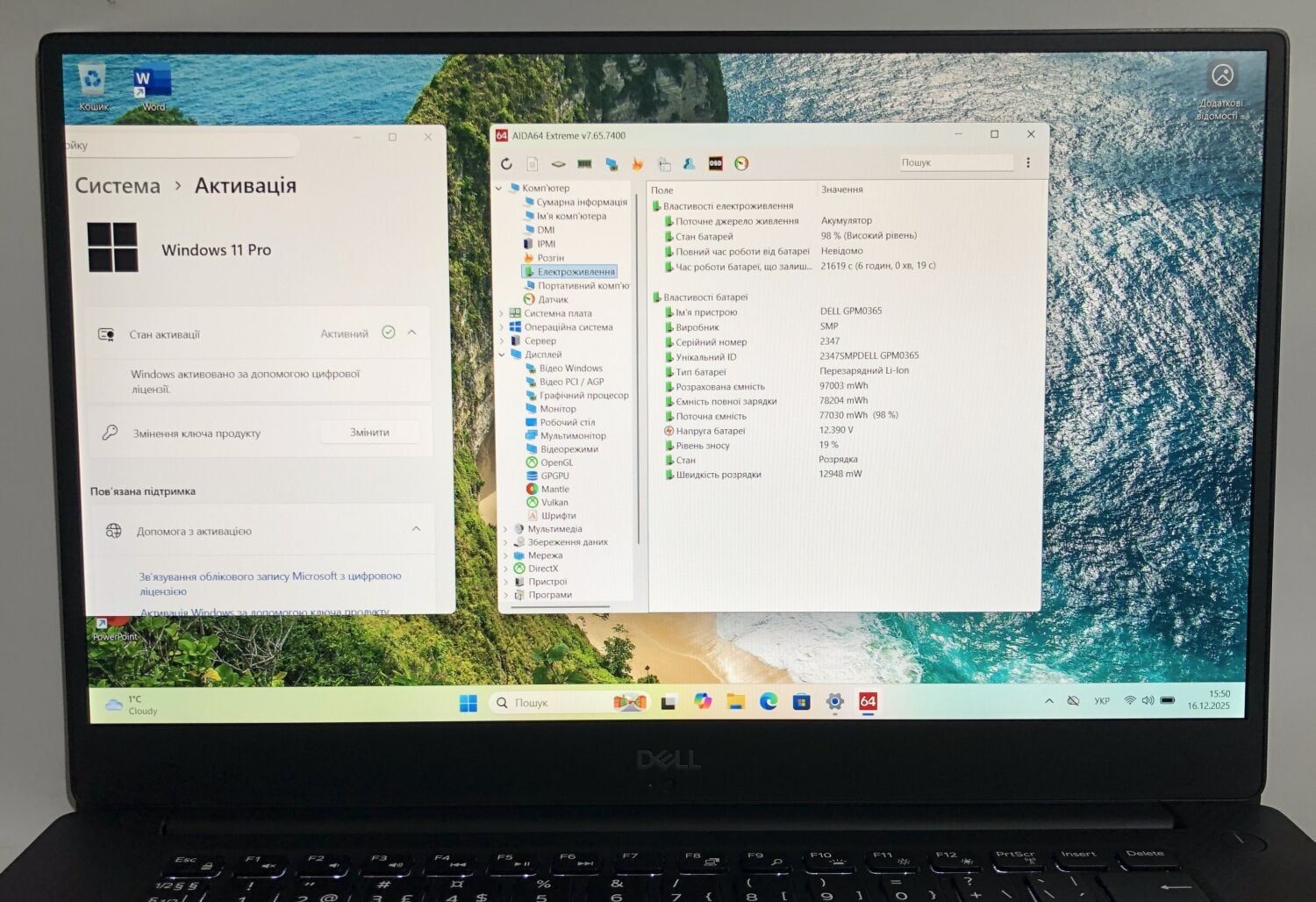Viewport: 1316px width, 902px height.
Task: Click the Система breadcrumb in Settings
Action: (118, 186)
